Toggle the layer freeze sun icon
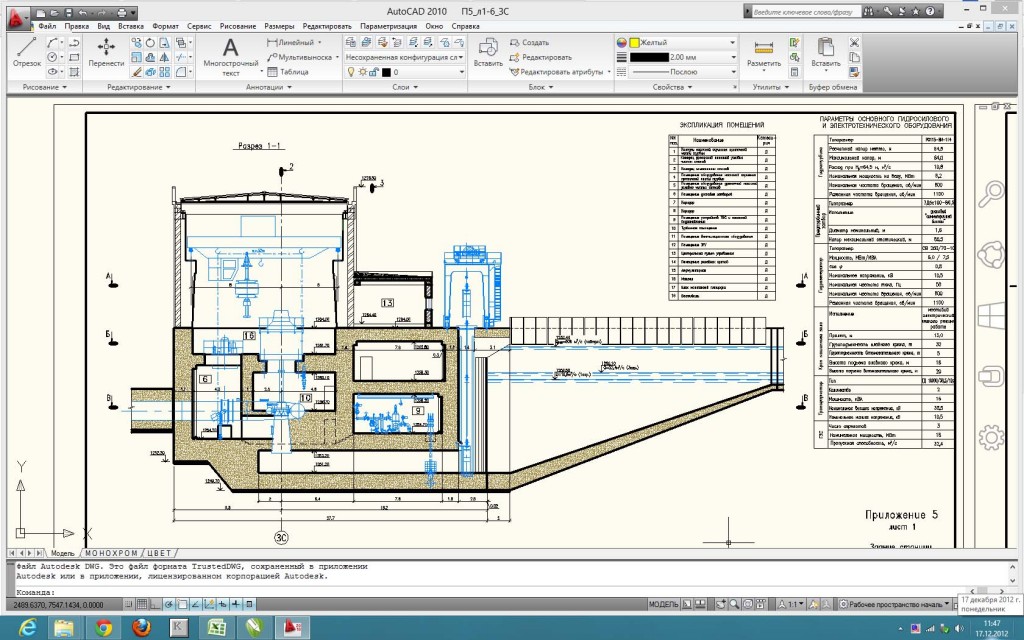This screenshot has width=1024, height=640. click(x=362, y=72)
